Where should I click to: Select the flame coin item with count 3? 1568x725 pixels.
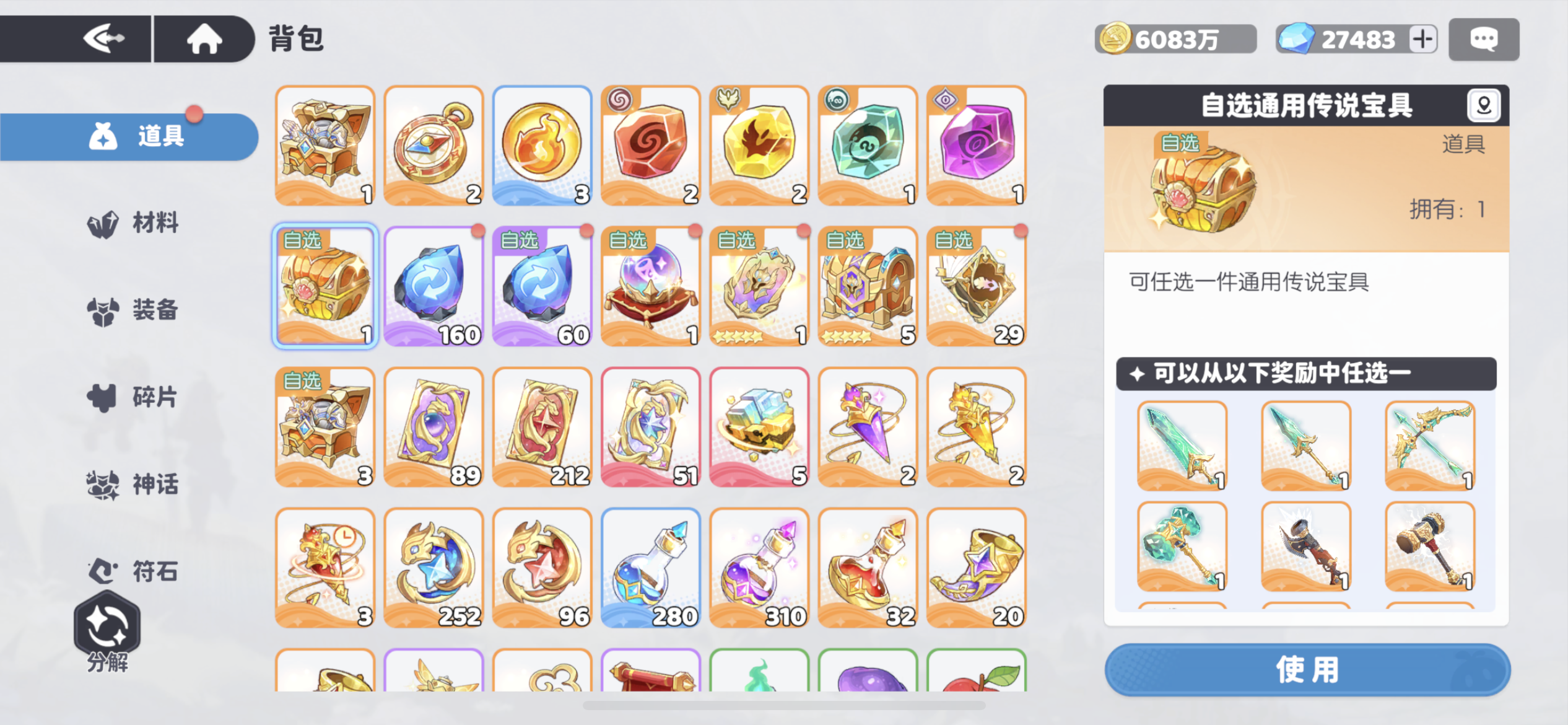pyautogui.click(x=542, y=146)
